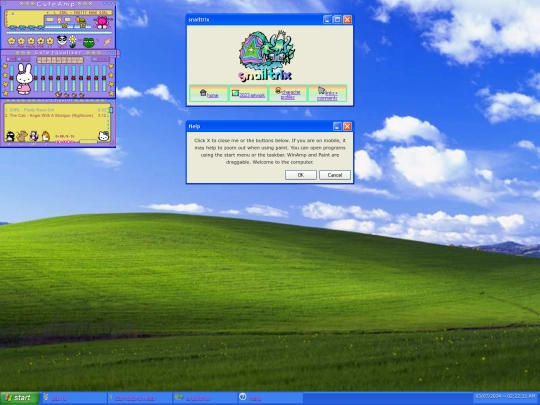Click the Hello Kitty icon in the playlist
Viewport: 540px width, 405px height.
(104, 136)
